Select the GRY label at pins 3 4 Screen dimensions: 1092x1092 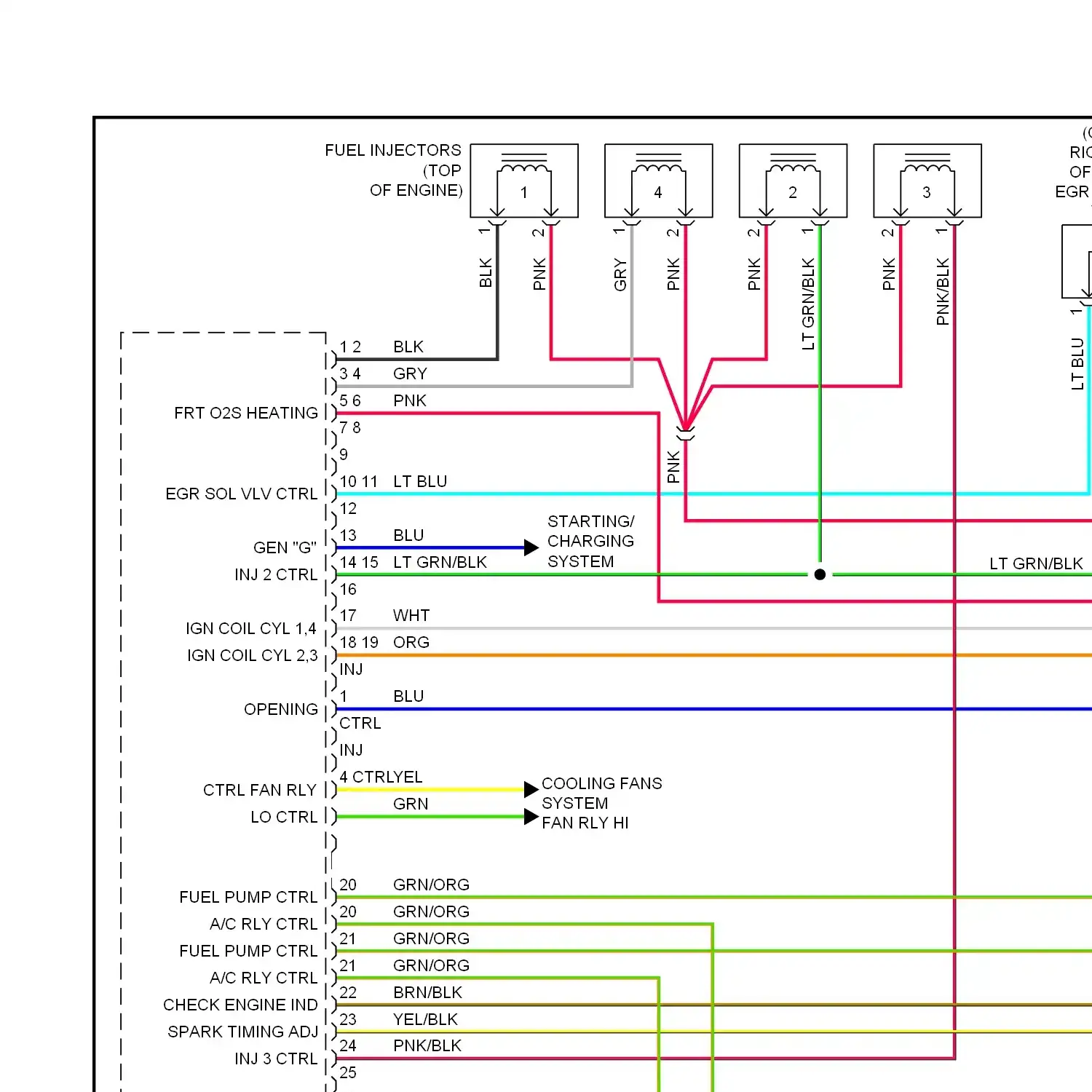click(410, 374)
